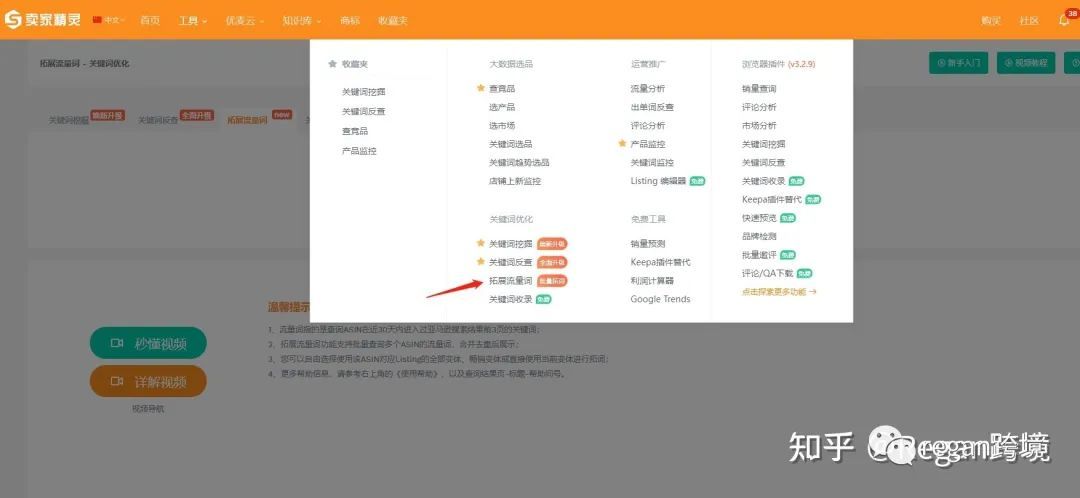Switch to background 关键词反查 tab with 全面升级 badge
1080x498 pixels.
(158, 120)
